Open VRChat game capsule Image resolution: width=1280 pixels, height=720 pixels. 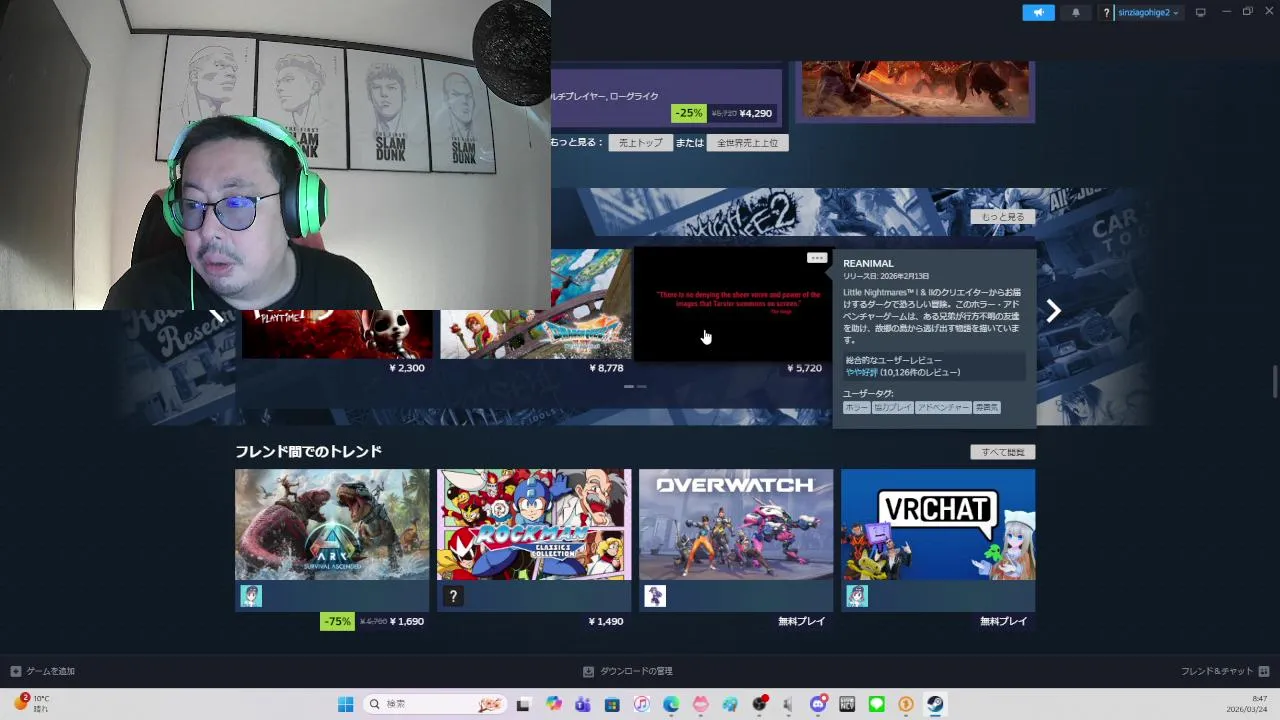coord(938,525)
